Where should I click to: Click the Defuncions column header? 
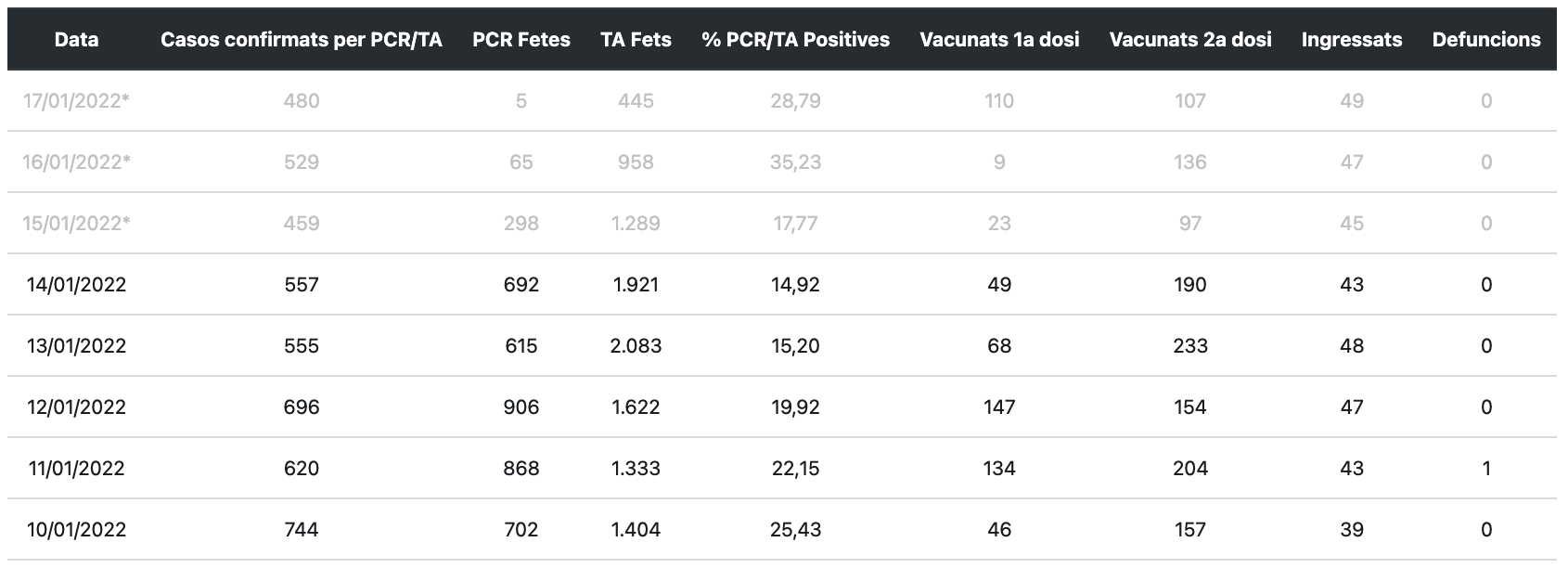(1486, 40)
